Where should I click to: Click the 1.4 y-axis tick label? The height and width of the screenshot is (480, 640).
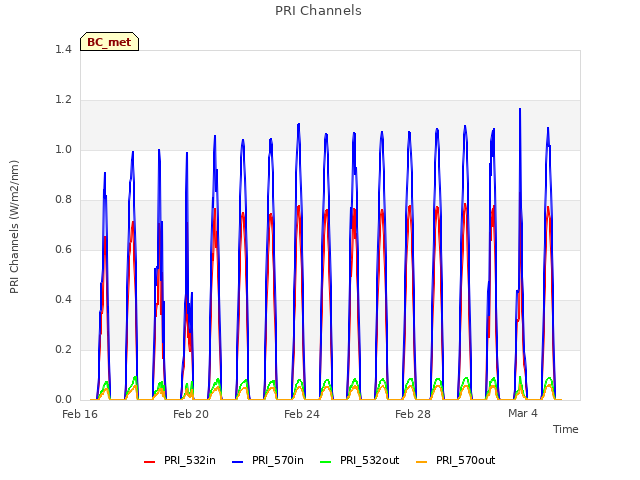coord(63,49)
